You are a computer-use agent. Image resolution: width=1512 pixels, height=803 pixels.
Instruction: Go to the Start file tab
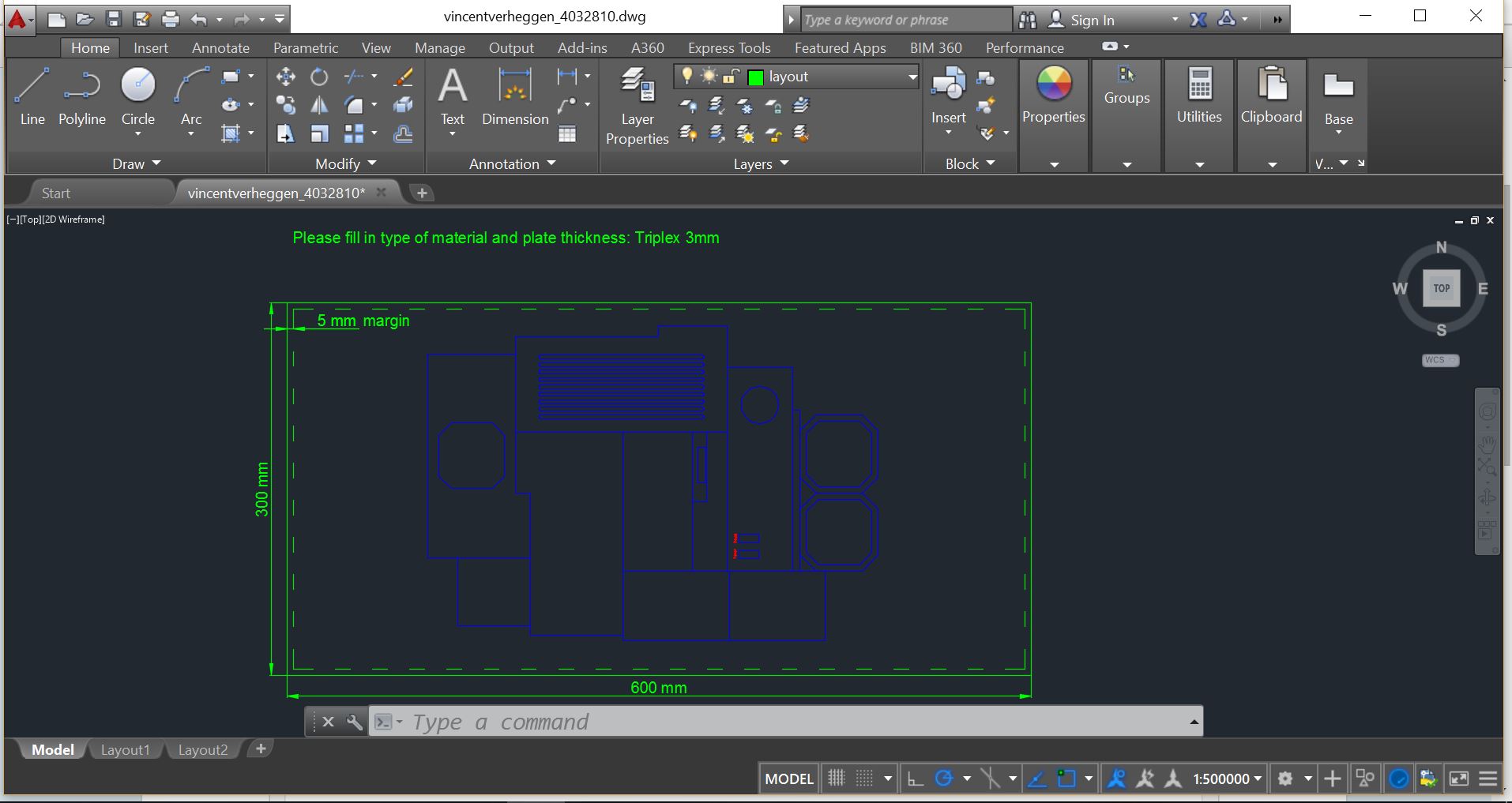click(x=56, y=193)
